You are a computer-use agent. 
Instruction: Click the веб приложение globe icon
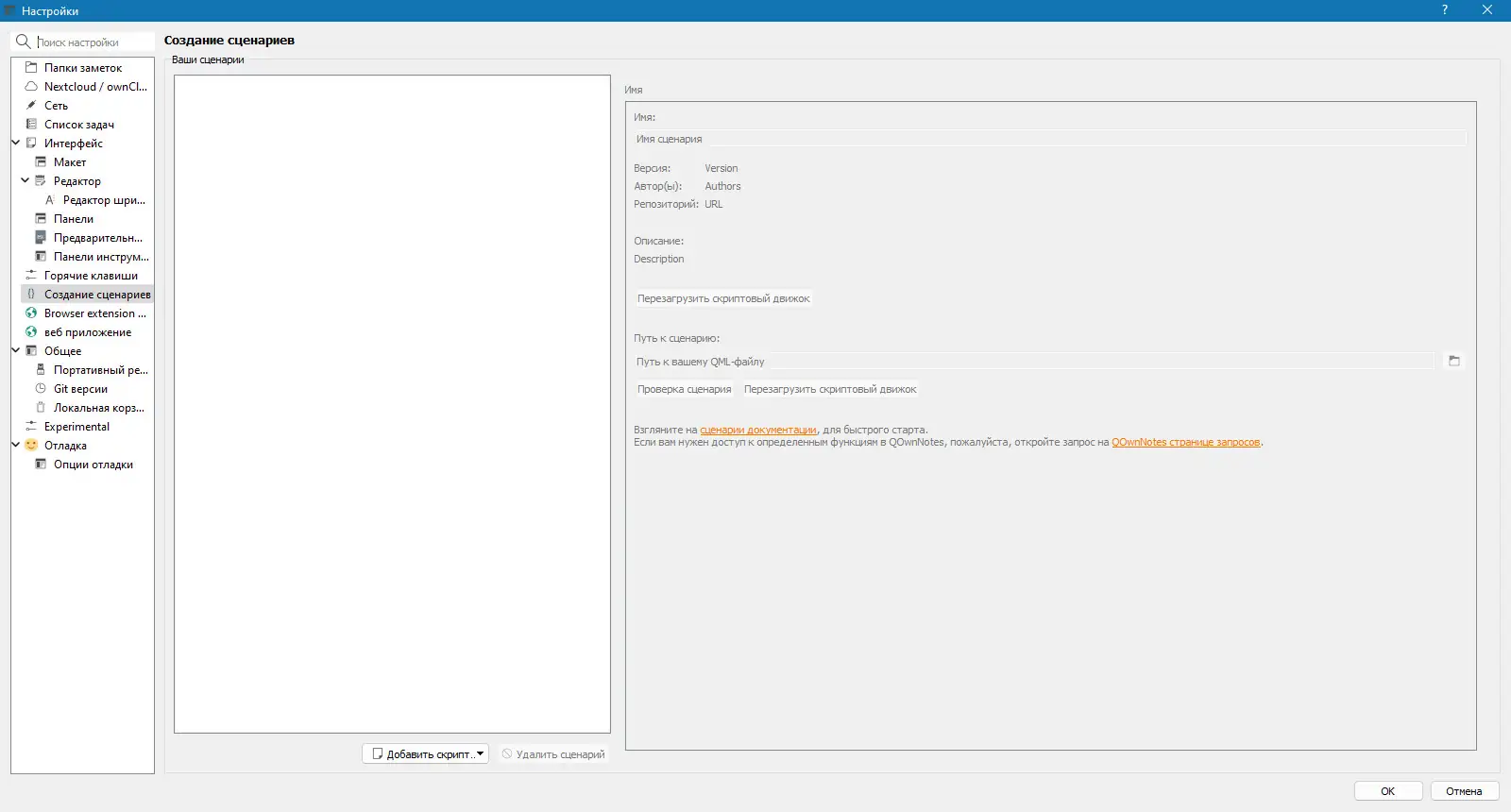click(31, 332)
